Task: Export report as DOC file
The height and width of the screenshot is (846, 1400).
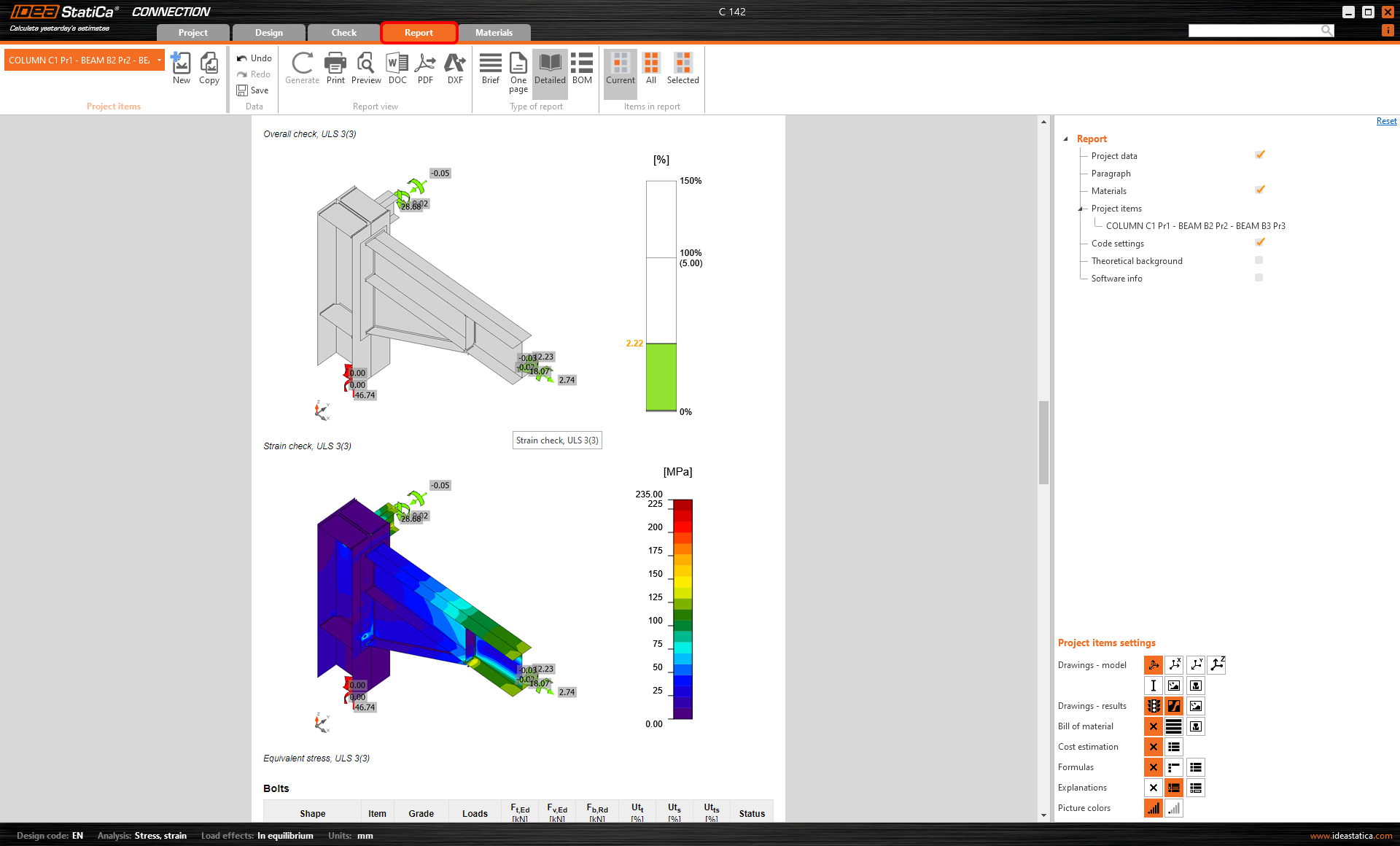Action: coord(397,68)
